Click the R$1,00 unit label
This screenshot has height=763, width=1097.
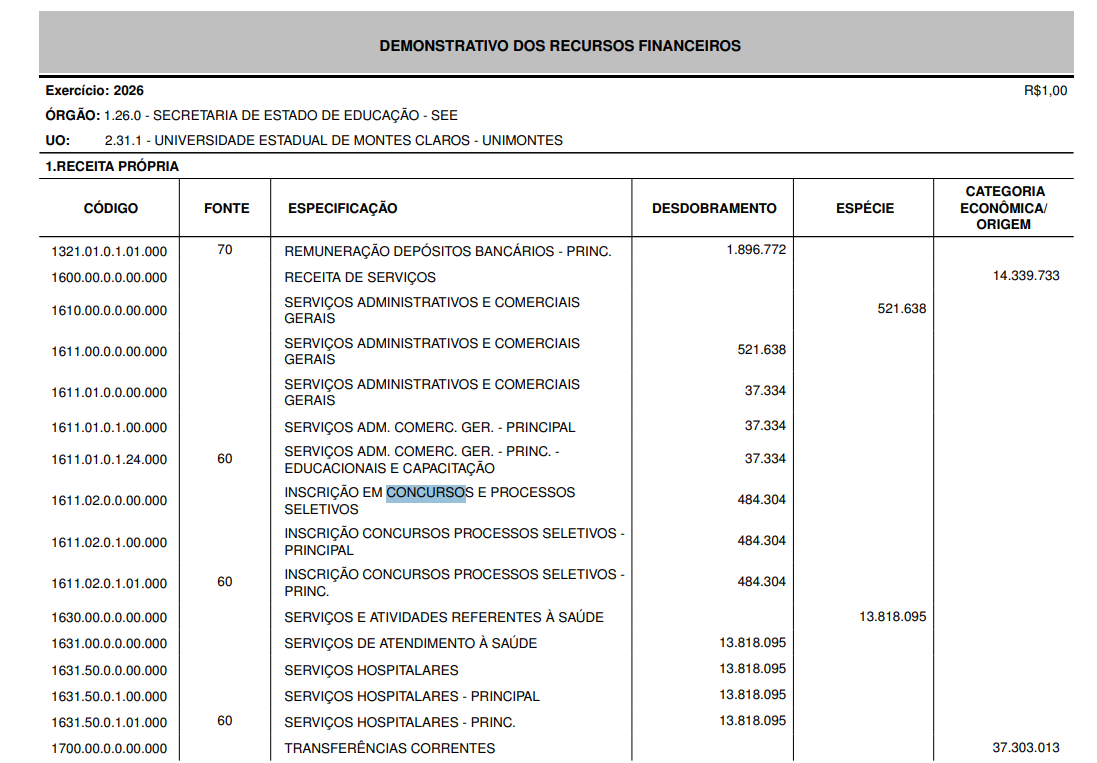(x=1045, y=91)
